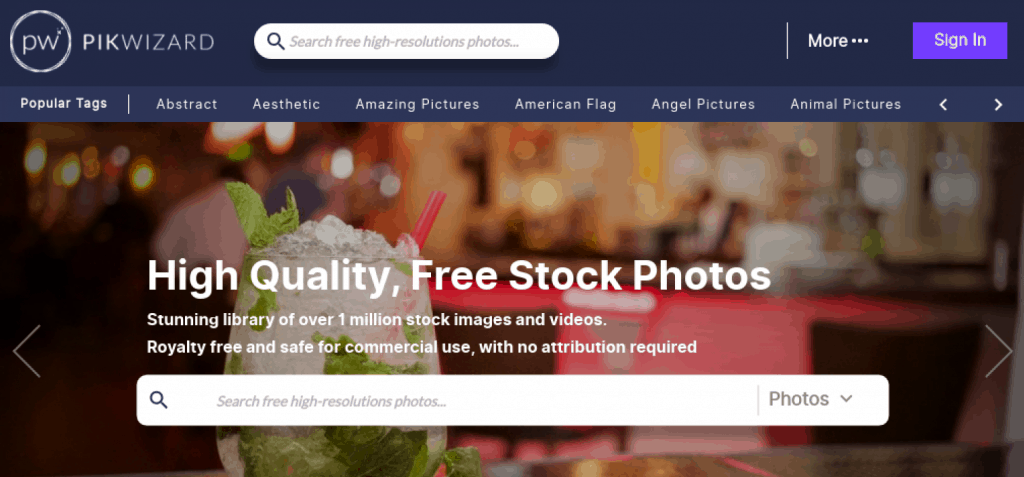Viewport: 1024px width, 477px height.
Task: Click the PIKWIZARD wordmark text
Action: coord(148,42)
